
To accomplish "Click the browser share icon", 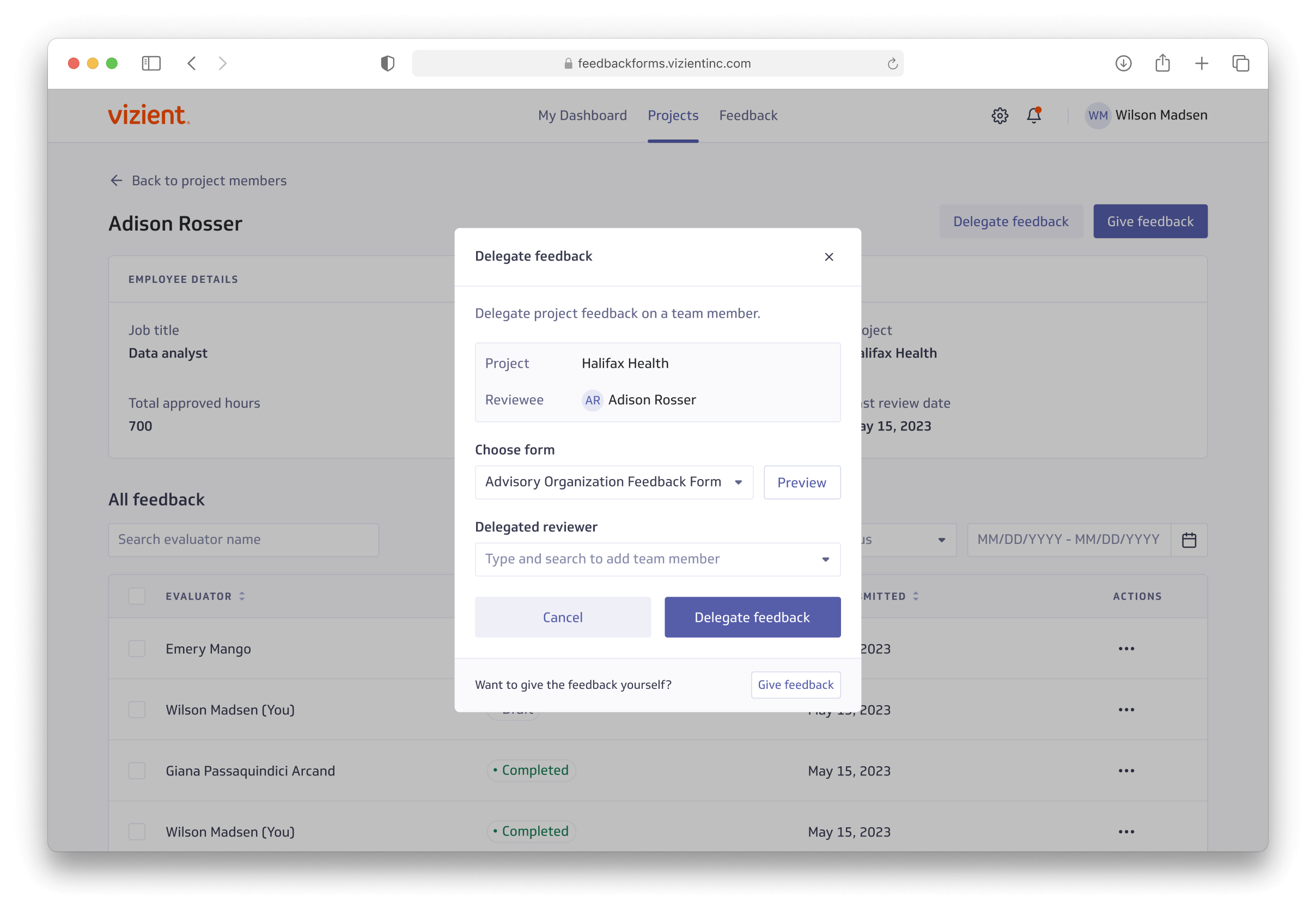I will click(x=1162, y=63).
